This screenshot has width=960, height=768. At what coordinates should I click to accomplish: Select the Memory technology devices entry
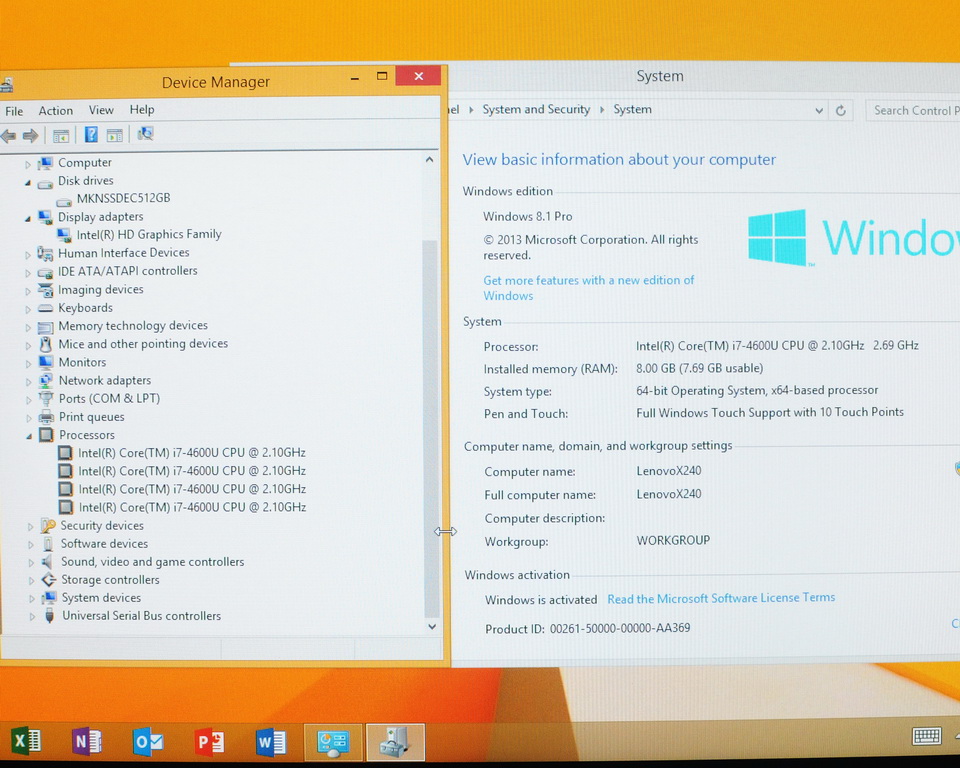pyautogui.click(x=133, y=326)
